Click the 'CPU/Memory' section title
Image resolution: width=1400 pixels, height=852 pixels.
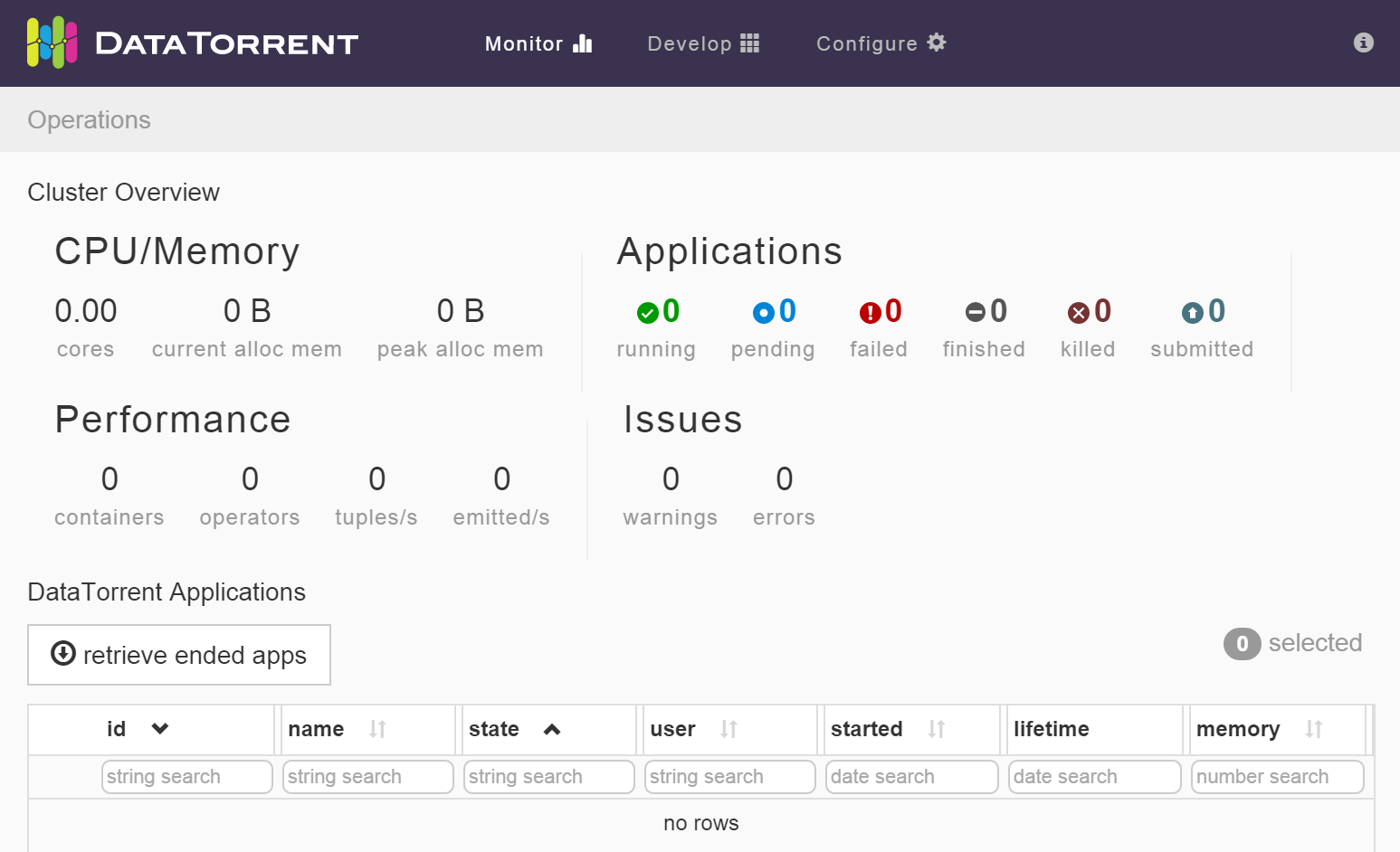(x=177, y=252)
